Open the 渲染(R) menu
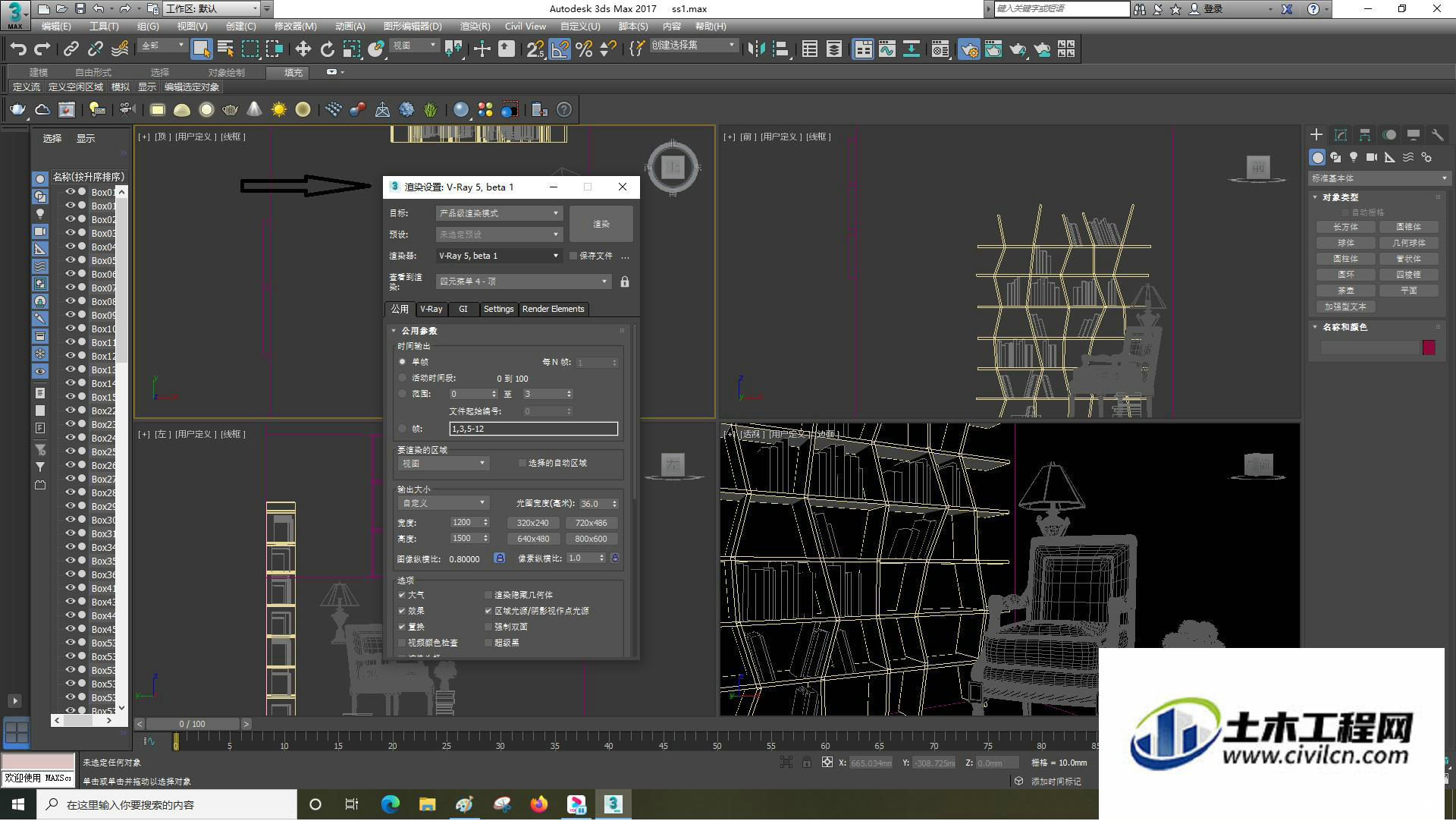The width and height of the screenshot is (1456, 821). (475, 26)
